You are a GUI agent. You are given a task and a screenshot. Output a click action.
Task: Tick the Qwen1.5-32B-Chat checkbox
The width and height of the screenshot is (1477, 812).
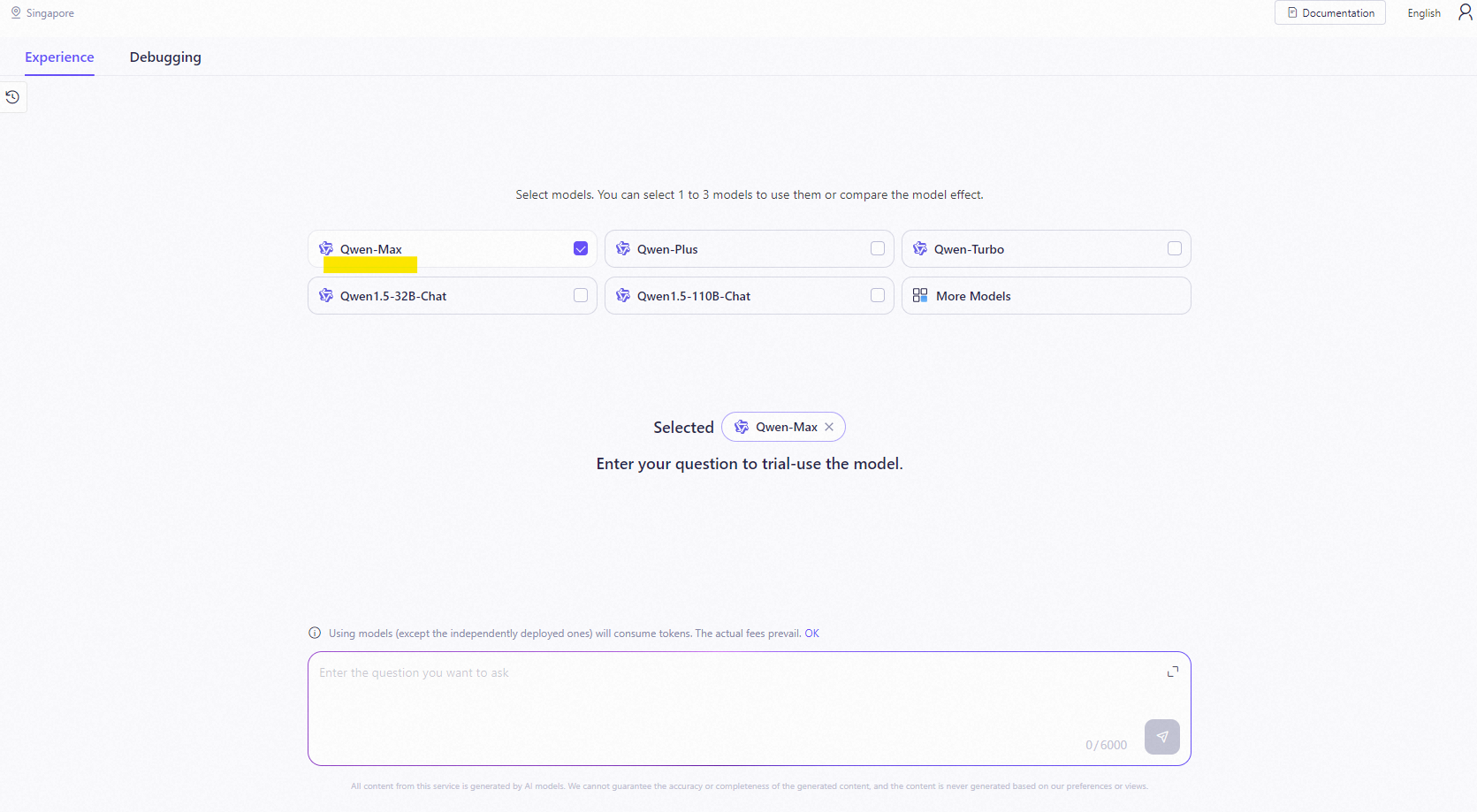coord(581,295)
